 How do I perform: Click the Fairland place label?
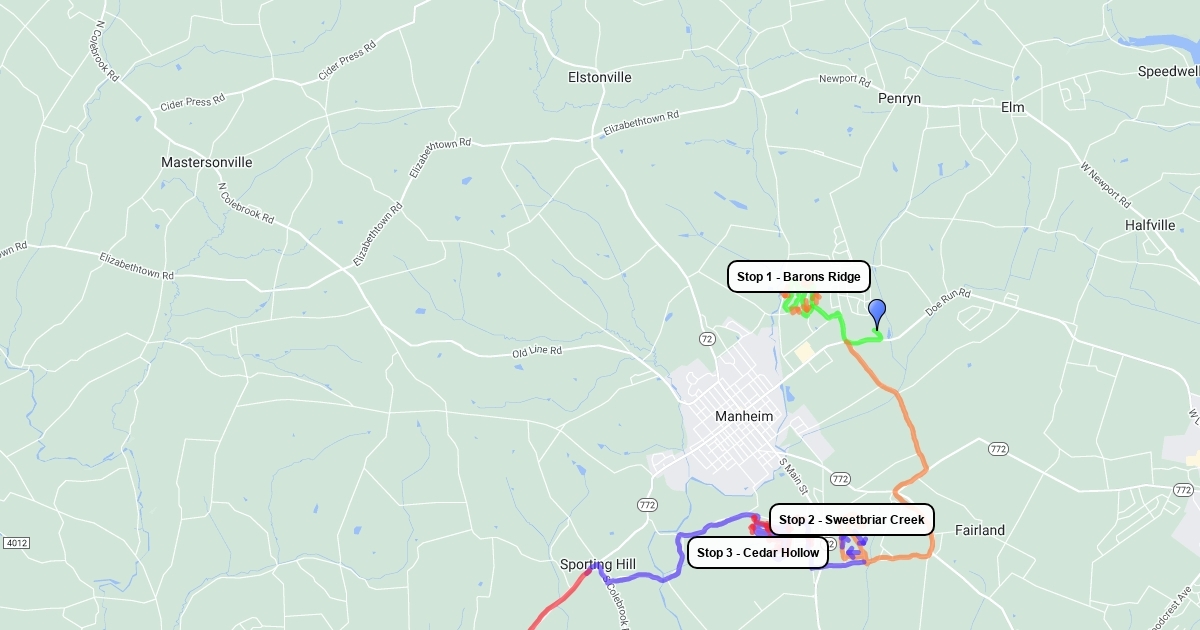[980, 530]
